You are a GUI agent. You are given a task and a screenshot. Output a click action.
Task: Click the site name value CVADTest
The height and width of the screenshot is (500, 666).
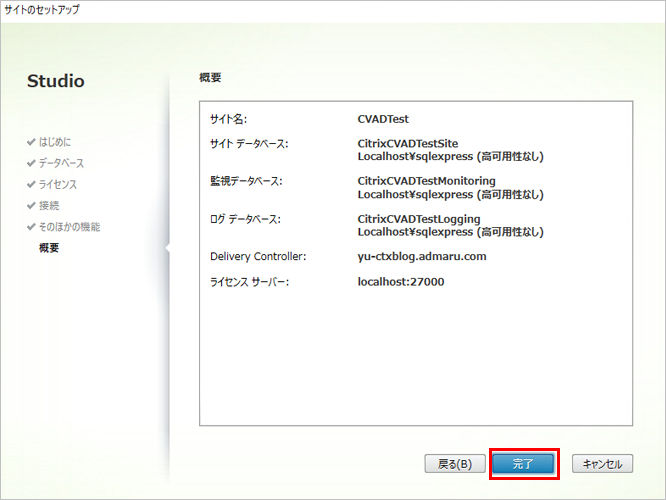tap(383, 119)
